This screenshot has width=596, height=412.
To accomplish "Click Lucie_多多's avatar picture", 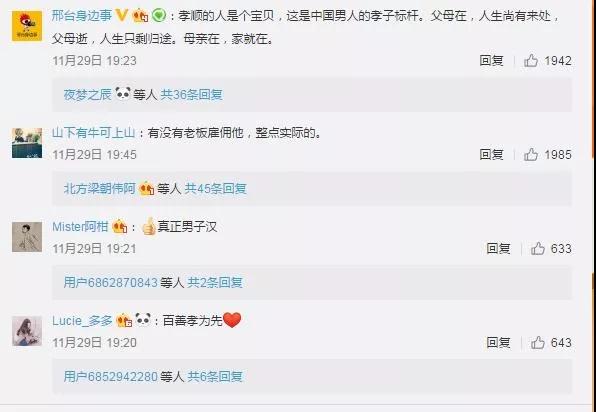I will (x=27, y=331).
